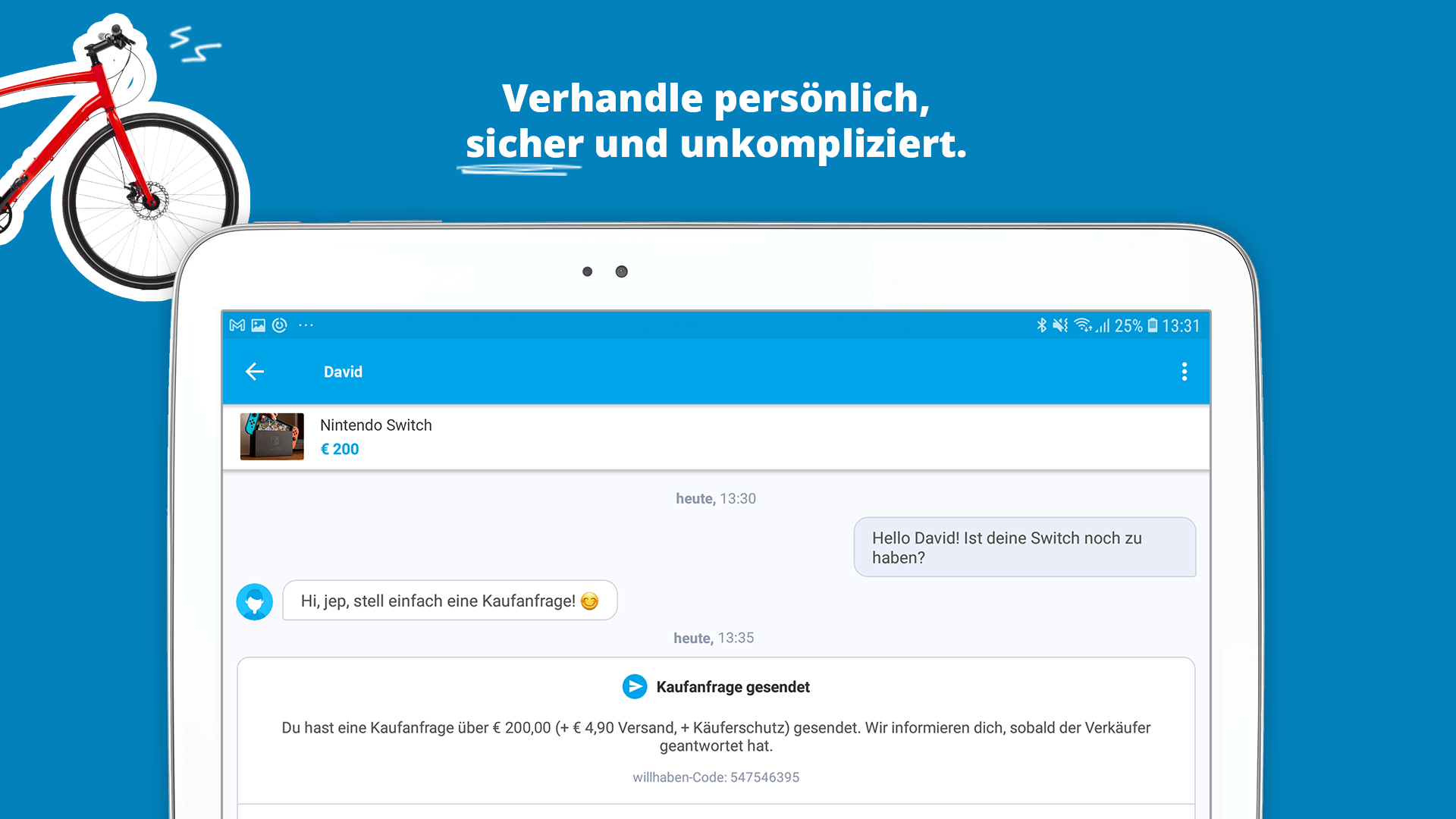Tap the € 200 price label
Image resolution: width=1456 pixels, height=819 pixels.
pos(340,449)
